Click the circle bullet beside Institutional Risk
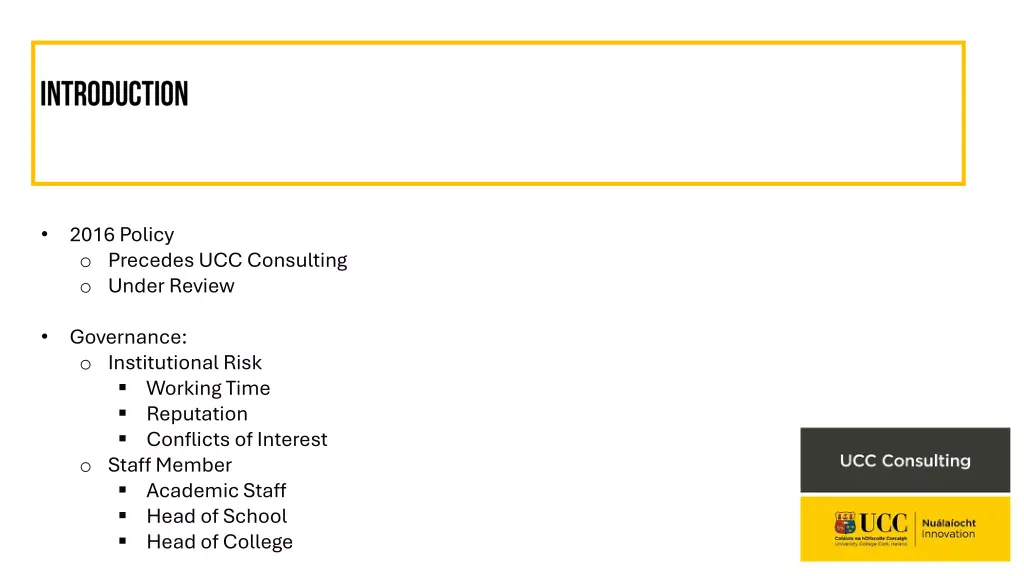This screenshot has width=1024, height=576. click(x=86, y=364)
